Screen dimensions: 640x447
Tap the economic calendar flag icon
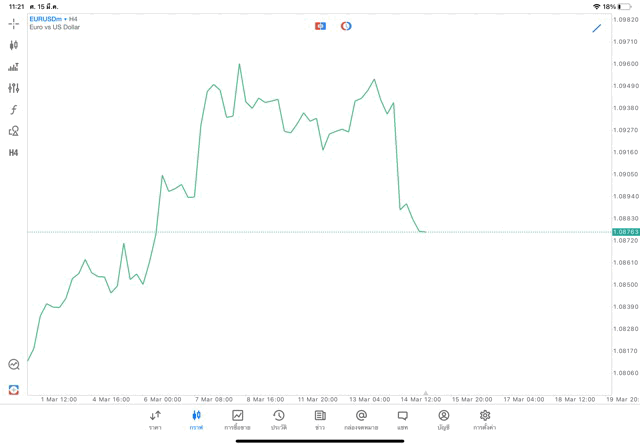[x=320, y=26]
